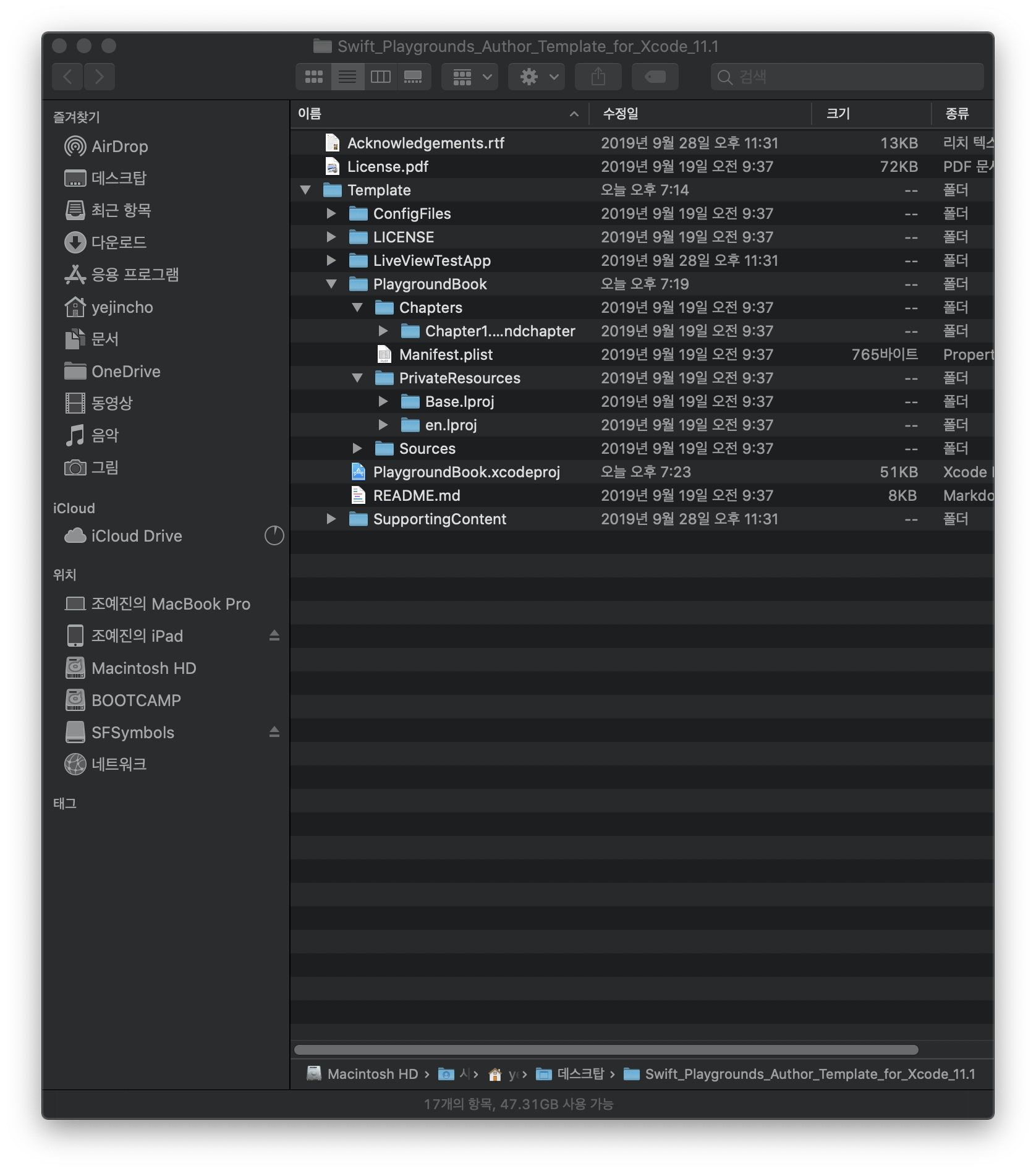Select 조예진의 iPad in sidebar

point(166,636)
